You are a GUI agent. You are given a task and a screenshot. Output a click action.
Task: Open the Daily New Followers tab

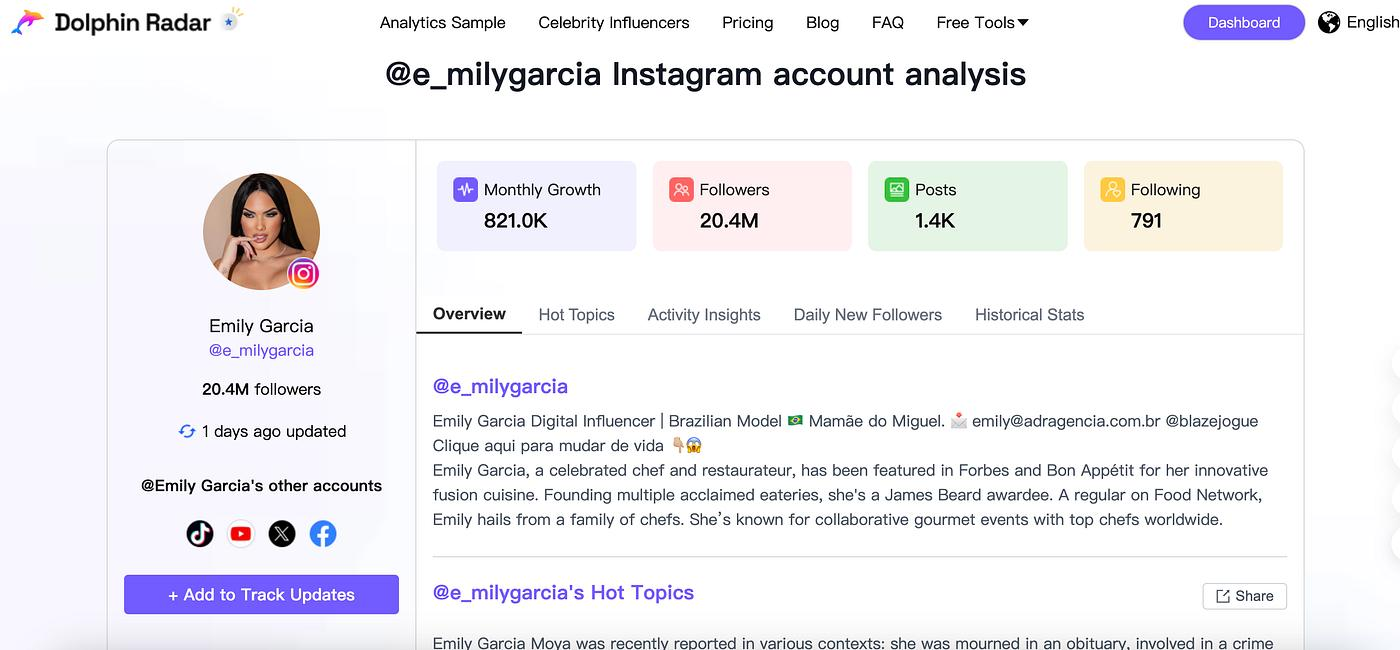pos(868,314)
